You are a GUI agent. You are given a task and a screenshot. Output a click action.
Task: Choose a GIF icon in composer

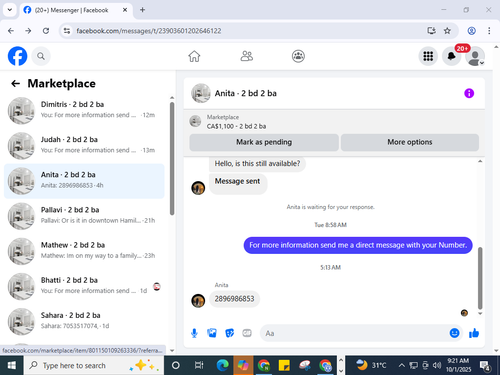247,333
